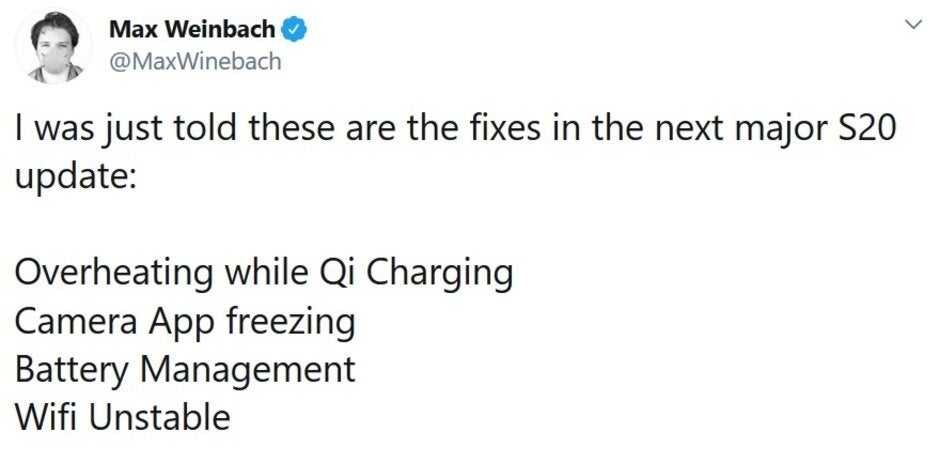
Task: Expand the tweet options chevron
Action: (x=914, y=25)
